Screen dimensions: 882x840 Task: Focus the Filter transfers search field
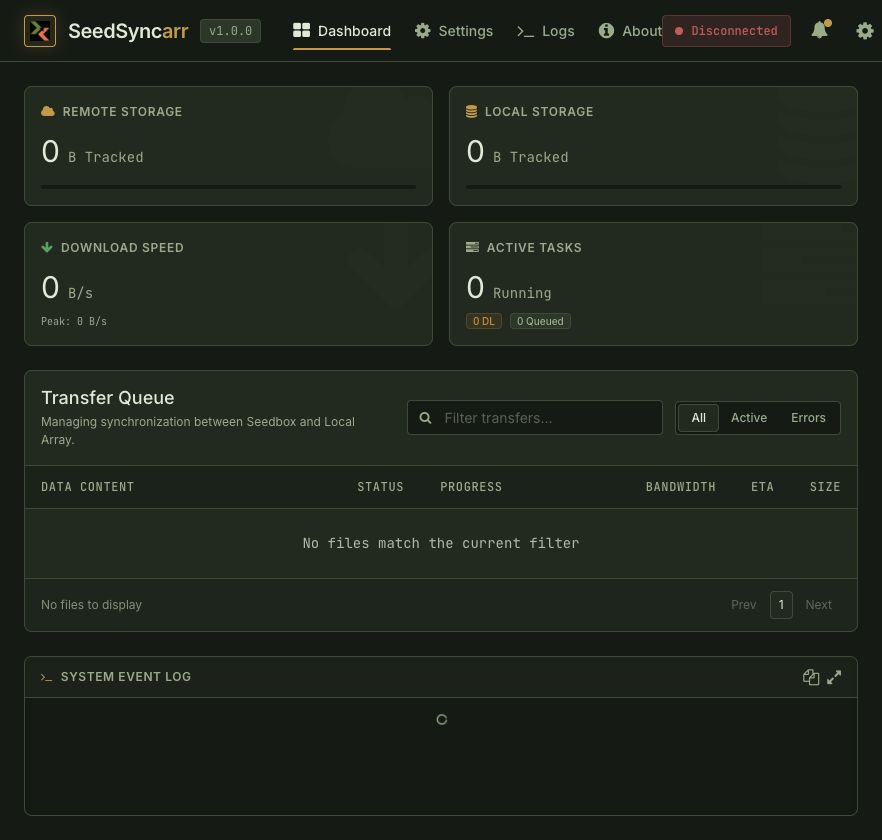(535, 418)
